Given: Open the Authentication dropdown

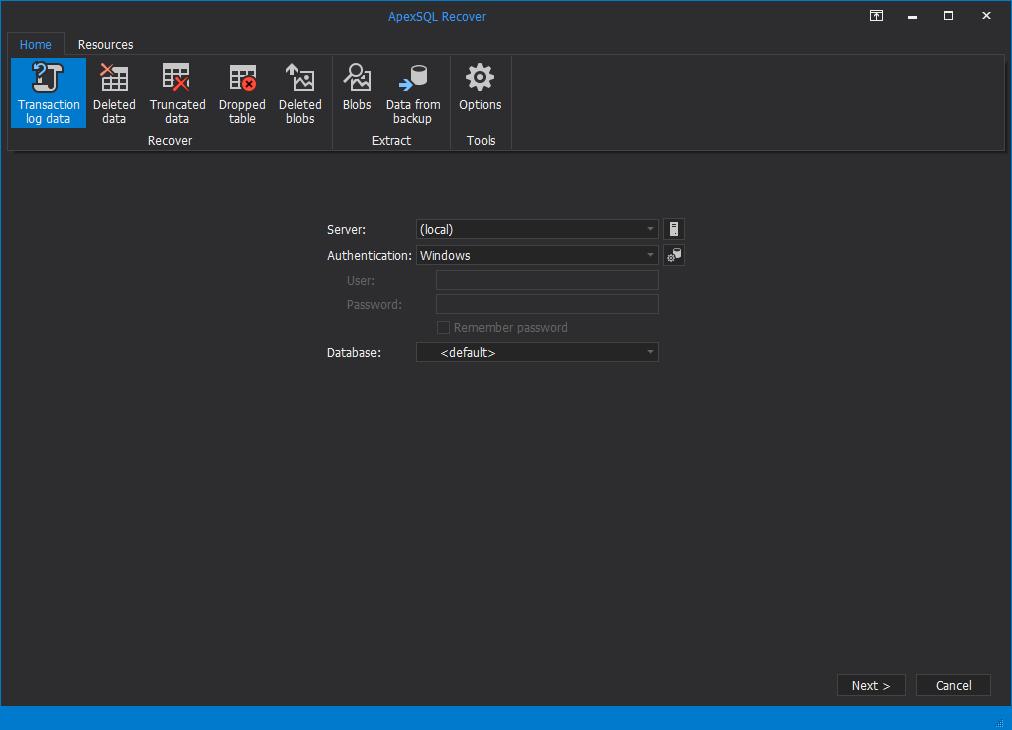Looking at the screenshot, I should click(x=650, y=256).
